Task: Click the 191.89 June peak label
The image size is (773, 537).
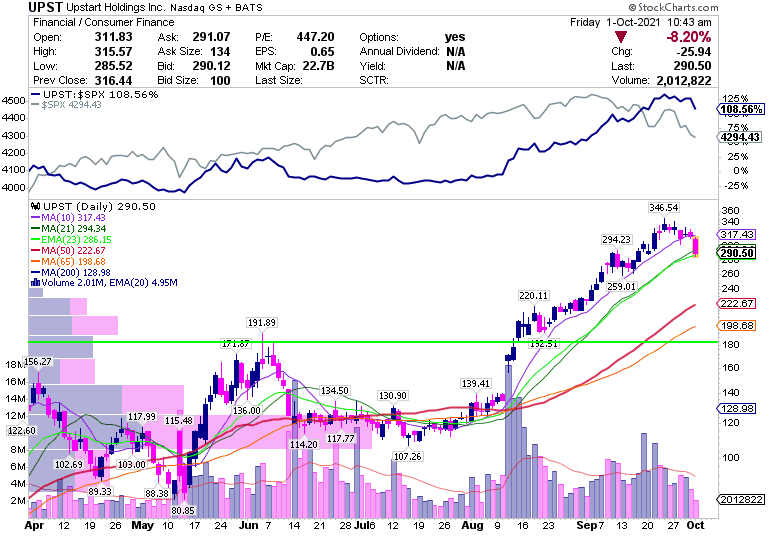Action: pyautogui.click(x=262, y=322)
